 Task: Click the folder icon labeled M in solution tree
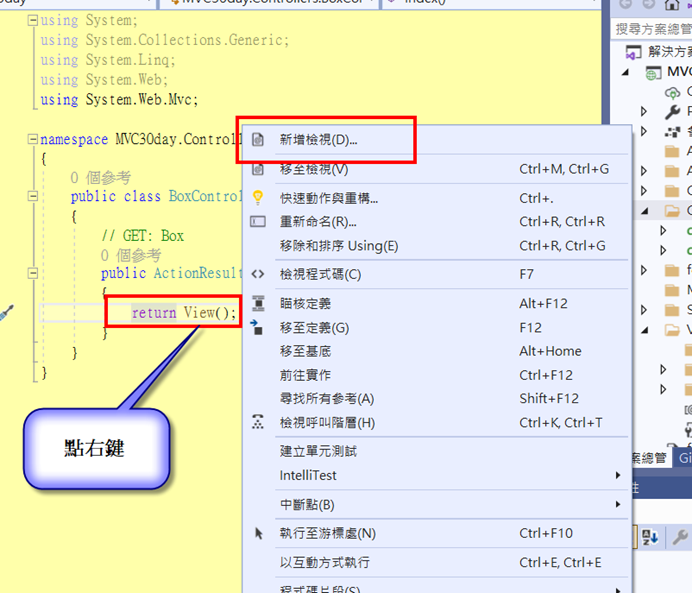coord(672,290)
